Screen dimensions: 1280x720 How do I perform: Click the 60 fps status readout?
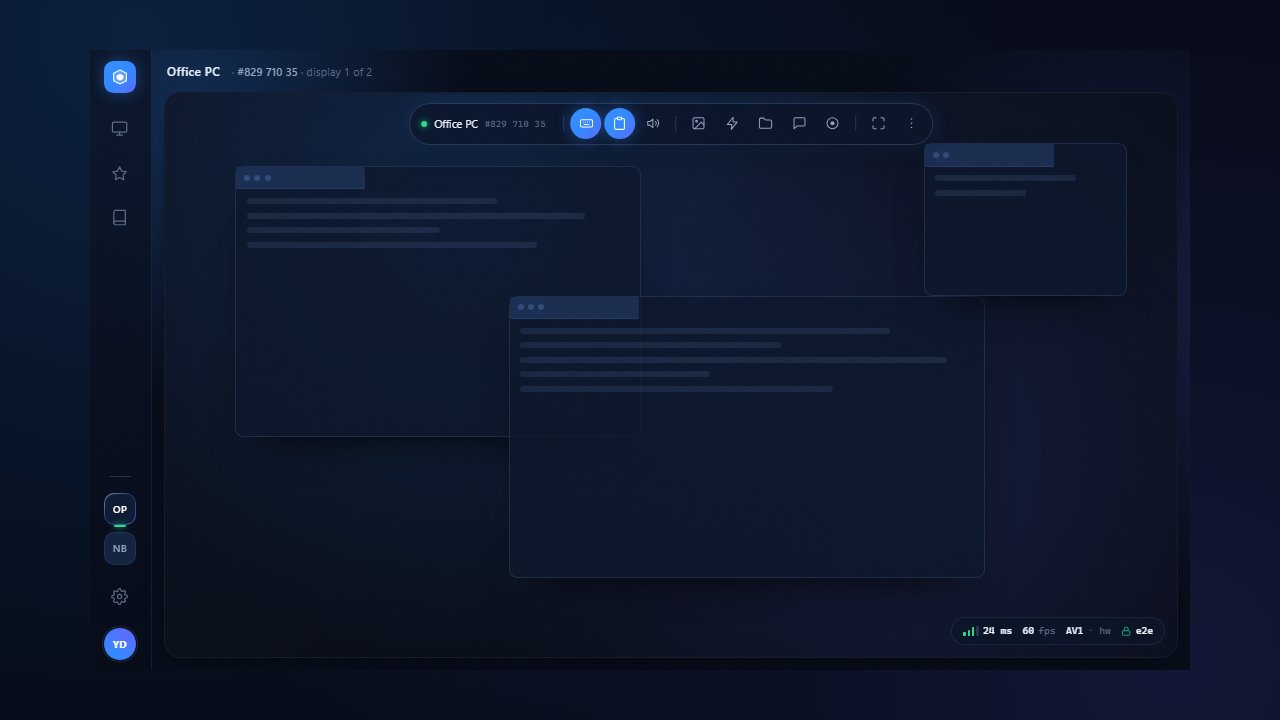1038,631
